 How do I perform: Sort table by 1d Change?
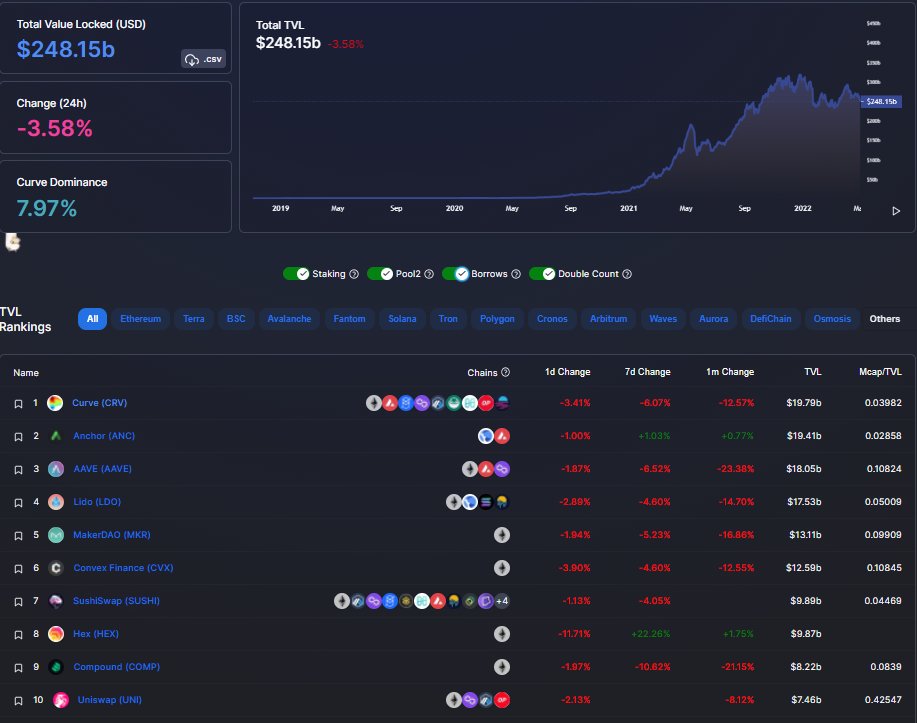click(567, 372)
